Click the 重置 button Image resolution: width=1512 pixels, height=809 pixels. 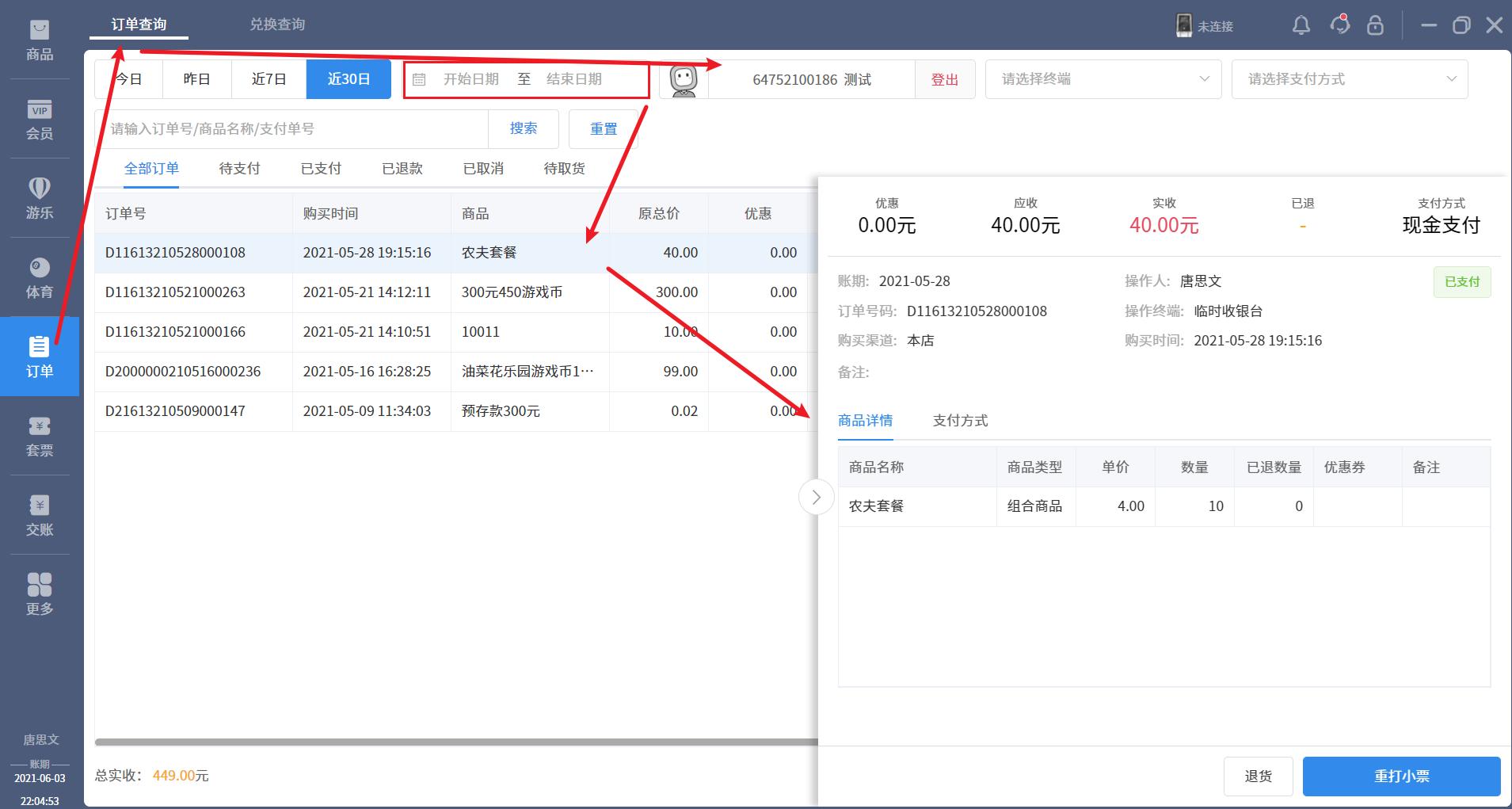(x=604, y=129)
